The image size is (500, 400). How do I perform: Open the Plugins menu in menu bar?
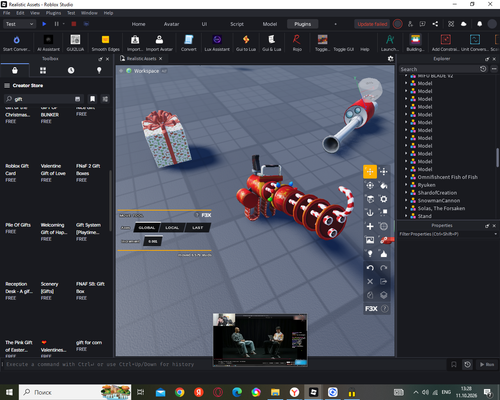pyautogui.click(x=53, y=13)
